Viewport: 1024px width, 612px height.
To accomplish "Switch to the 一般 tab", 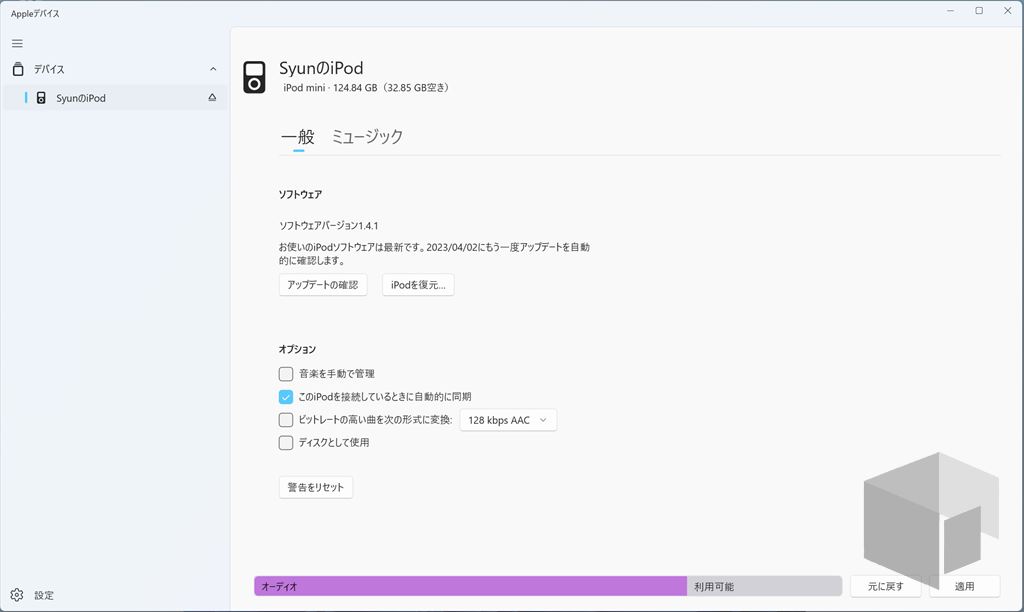I will click(298, 137).
